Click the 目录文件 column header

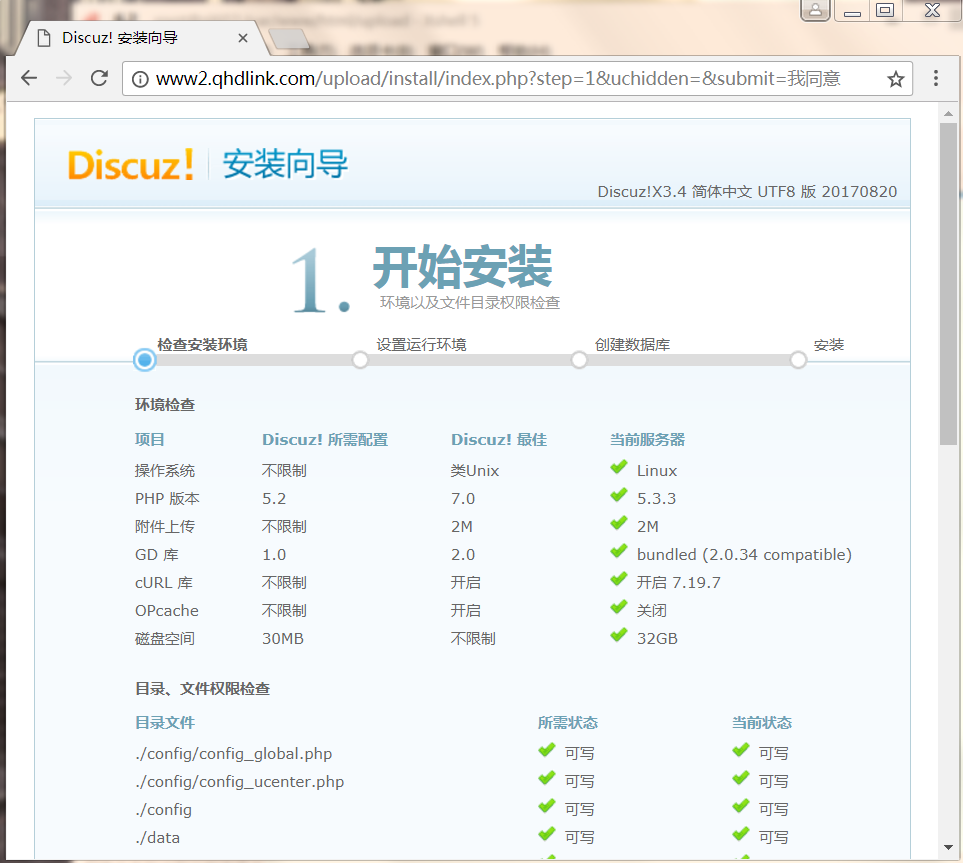pyautogui.click(x=165, y=723)
